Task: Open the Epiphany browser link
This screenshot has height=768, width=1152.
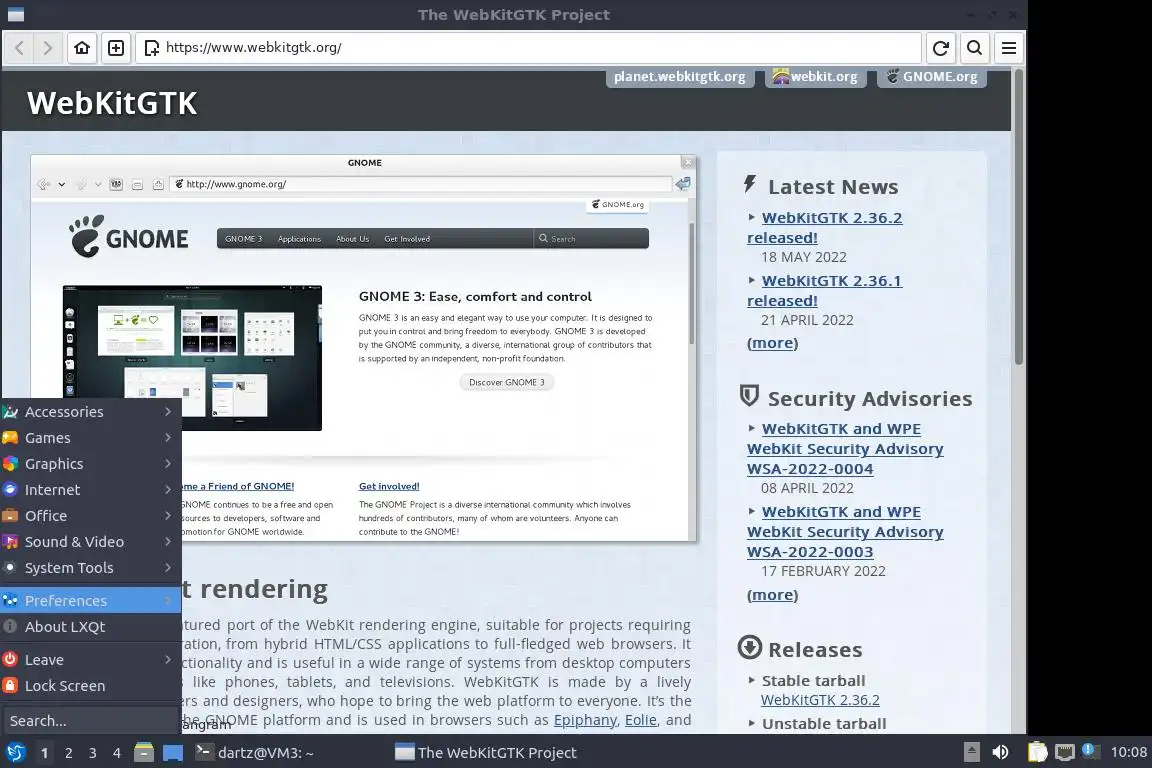Action: tap(585, 720)
